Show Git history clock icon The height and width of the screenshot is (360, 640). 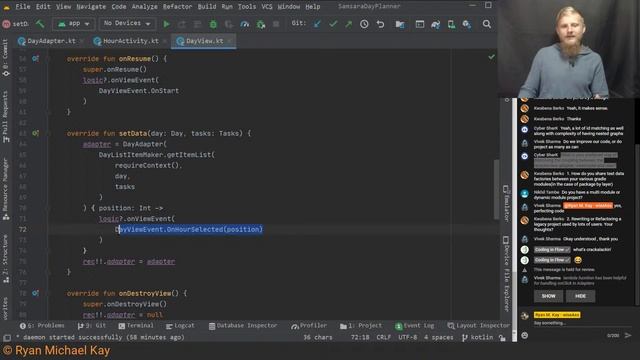(x=364, y=24)
